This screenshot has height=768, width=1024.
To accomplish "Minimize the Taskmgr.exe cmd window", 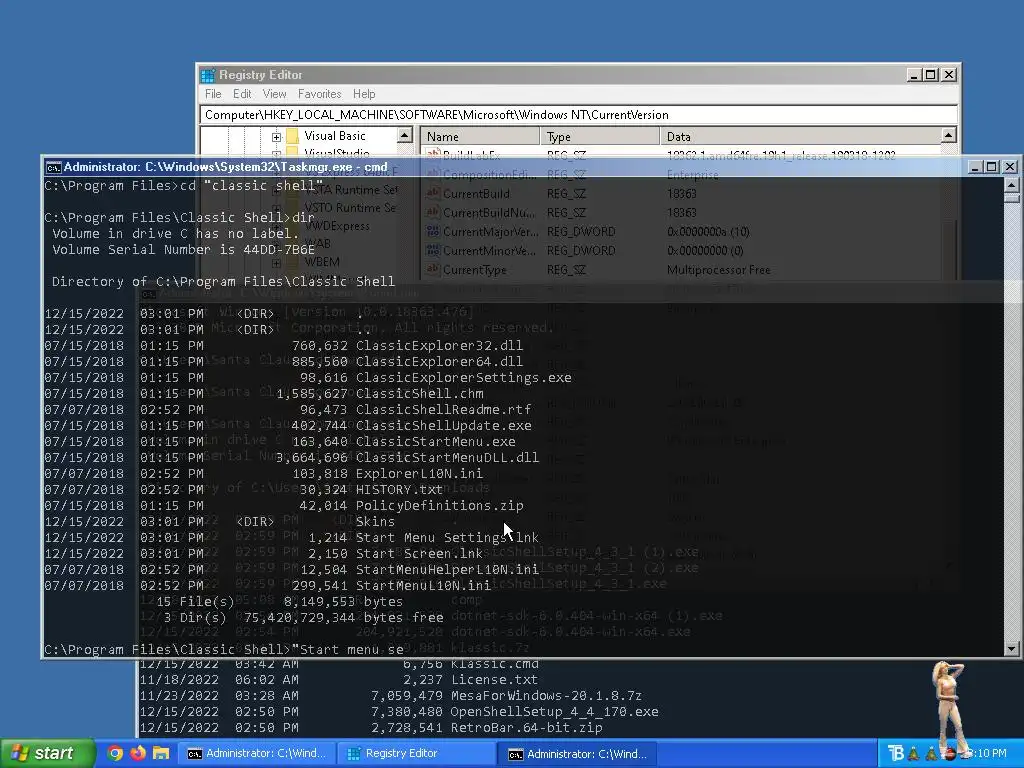I will (975, 167).
